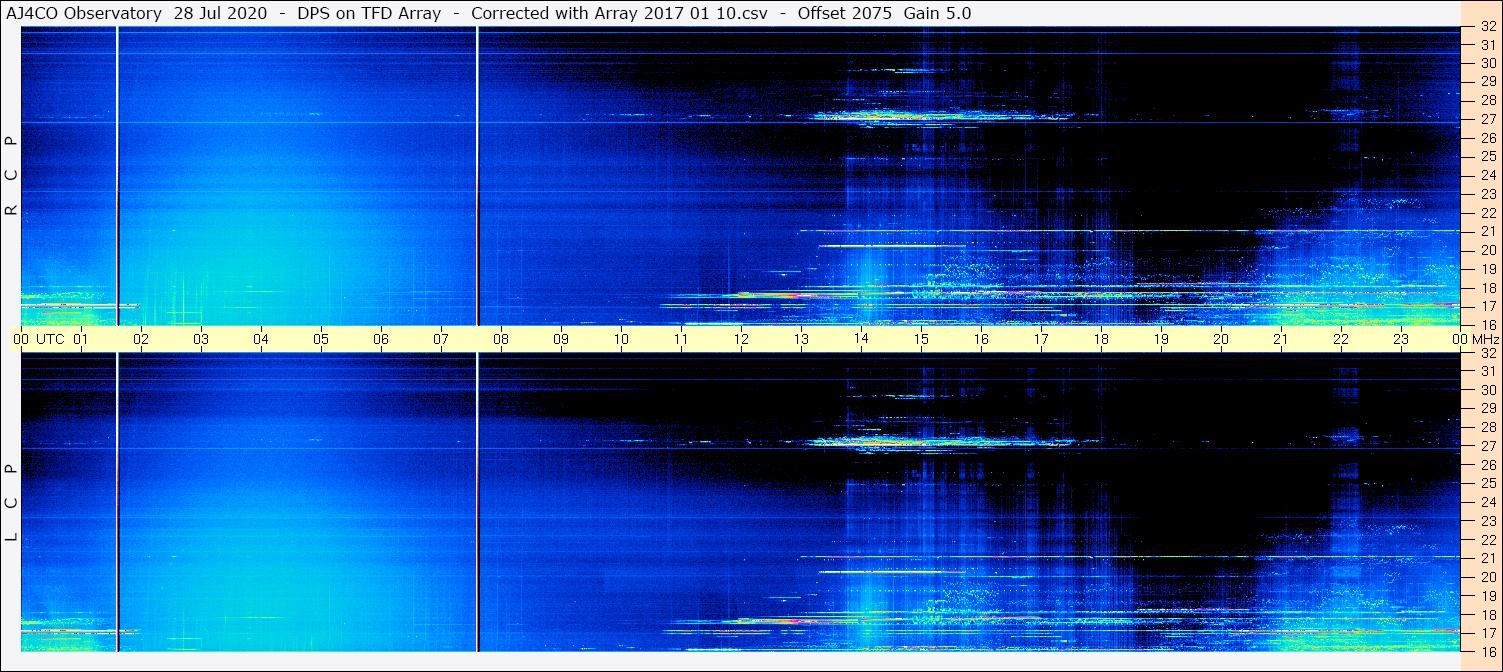This screenshot has height=672, width=1503.
Task: Click the AJ4CO Observatory title text
Action: [x=85, y=13]
